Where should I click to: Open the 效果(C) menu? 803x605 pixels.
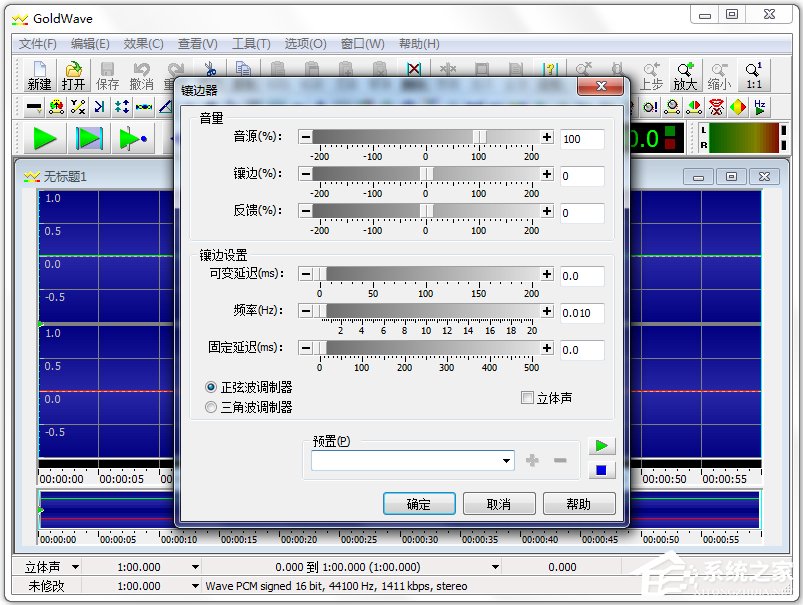(143, 44)
